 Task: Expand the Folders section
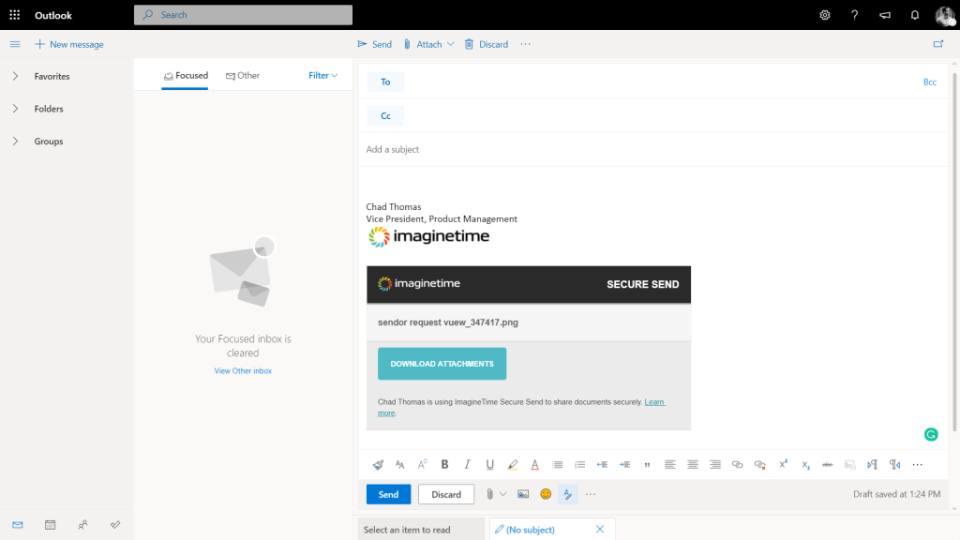click(15, 109)
